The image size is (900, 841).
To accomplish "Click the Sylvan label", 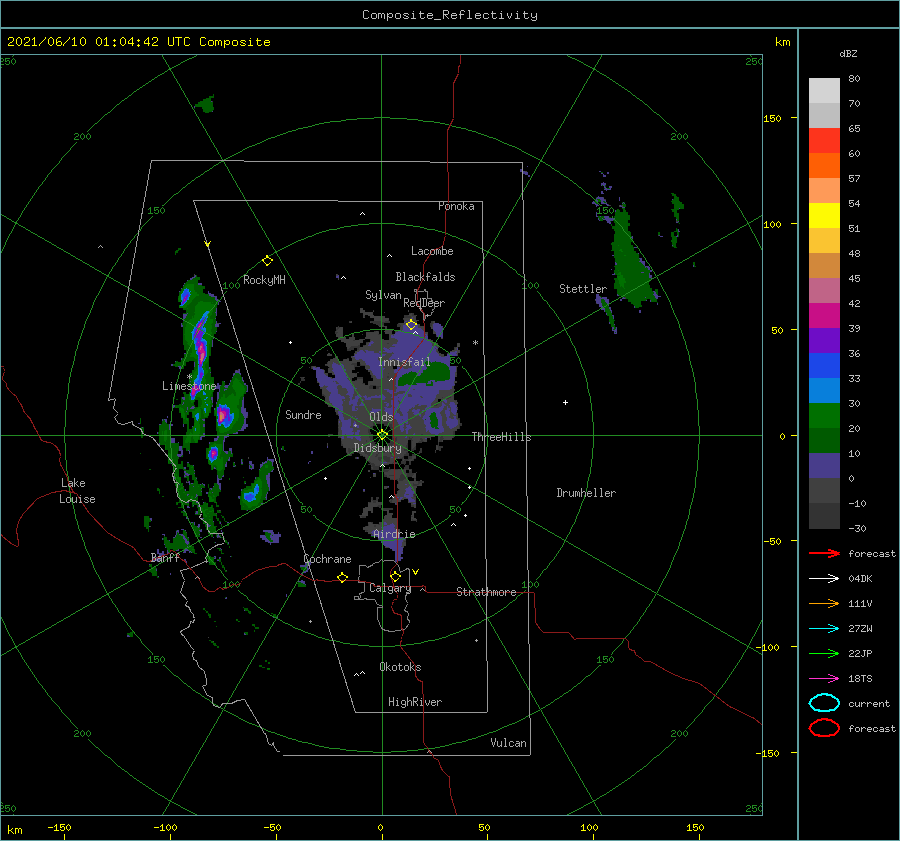I will point(383,295).
